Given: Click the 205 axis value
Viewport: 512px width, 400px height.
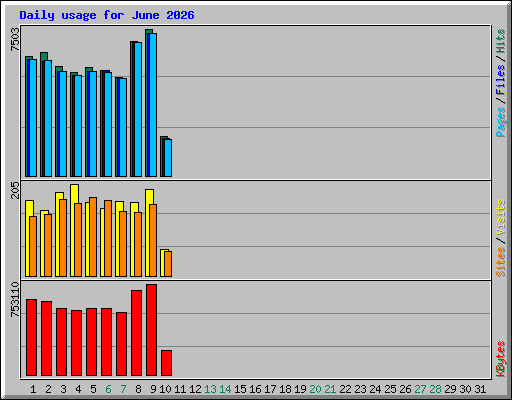Looking at the screenshot, I should tap(15, 190).
